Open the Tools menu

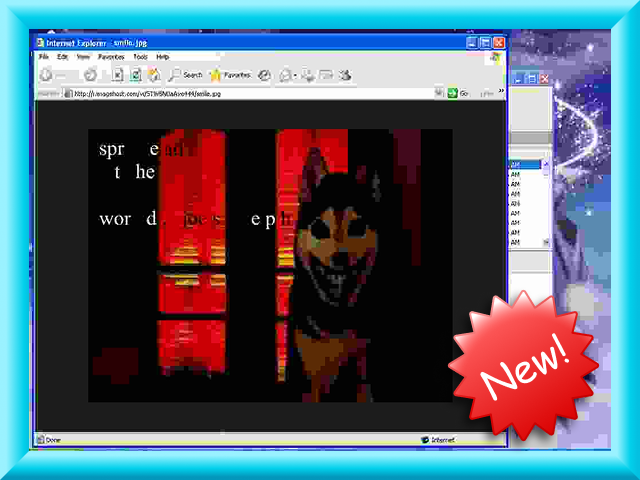click(x=140, y=57)
